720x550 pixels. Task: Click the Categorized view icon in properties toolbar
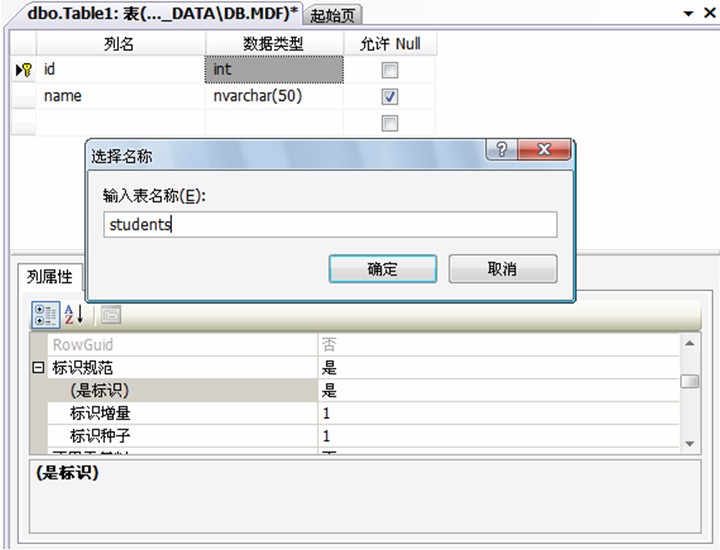pos(46,315)
